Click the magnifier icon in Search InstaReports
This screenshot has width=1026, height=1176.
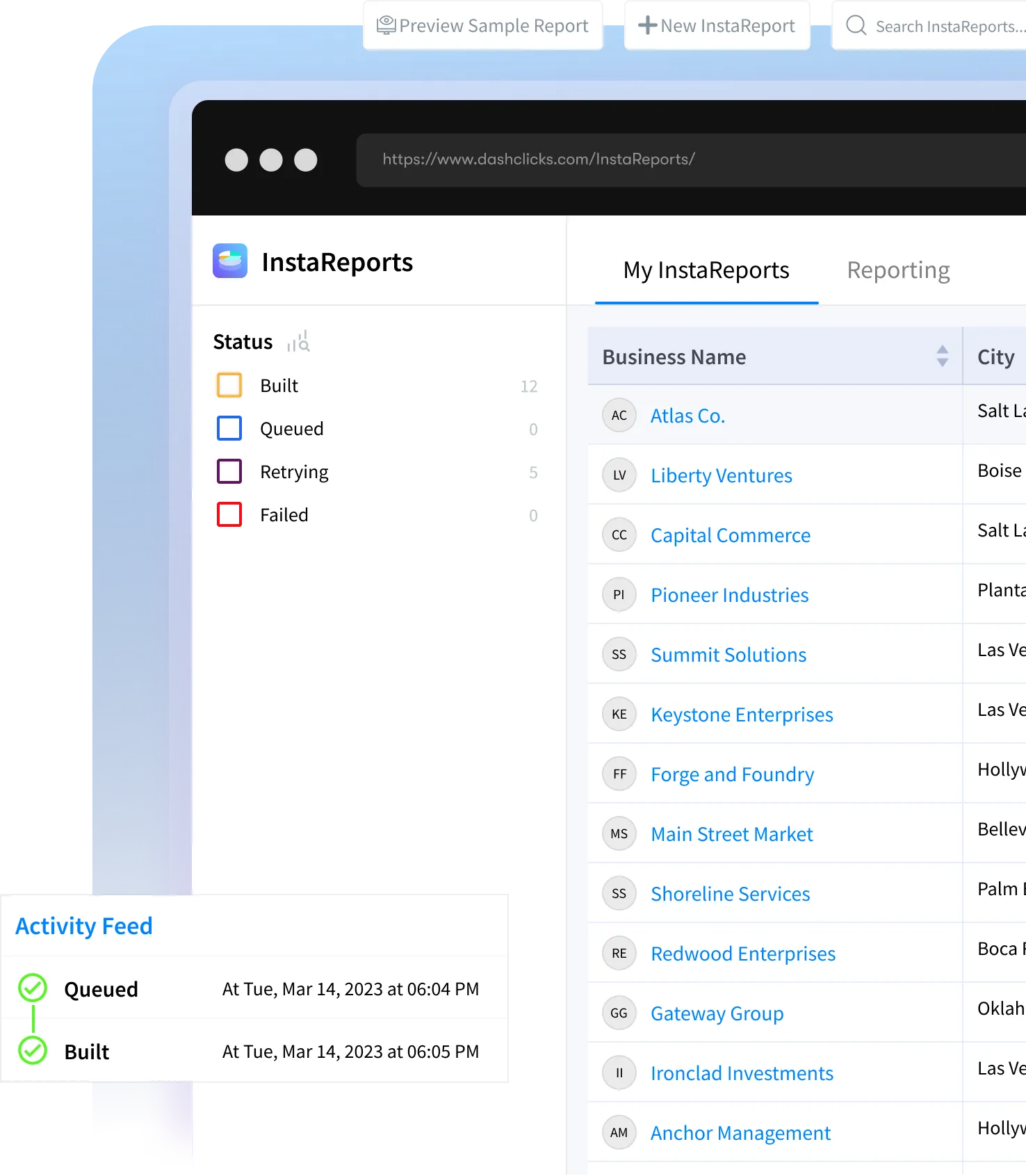[x=856, y=26]
